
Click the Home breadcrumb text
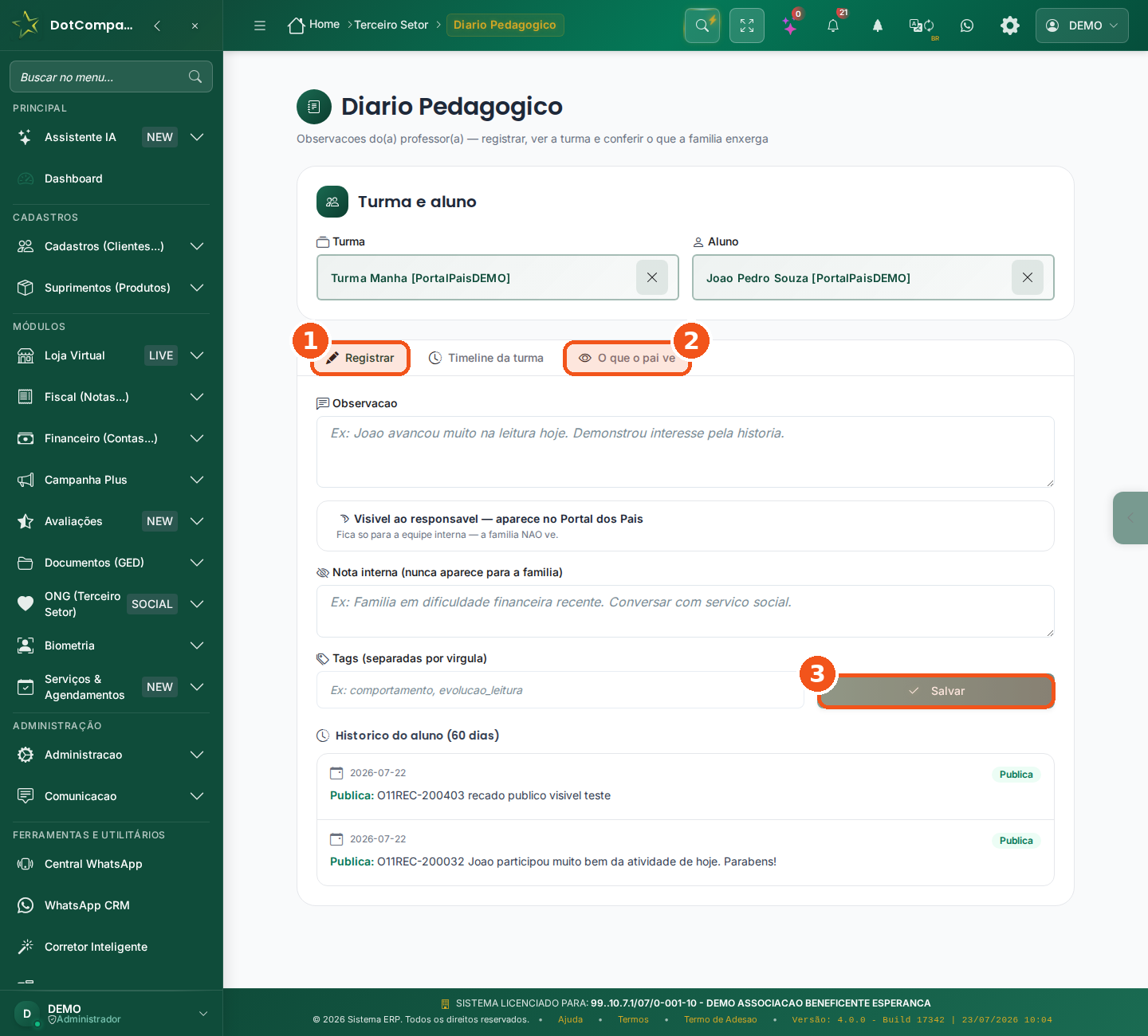pos(324,25)
